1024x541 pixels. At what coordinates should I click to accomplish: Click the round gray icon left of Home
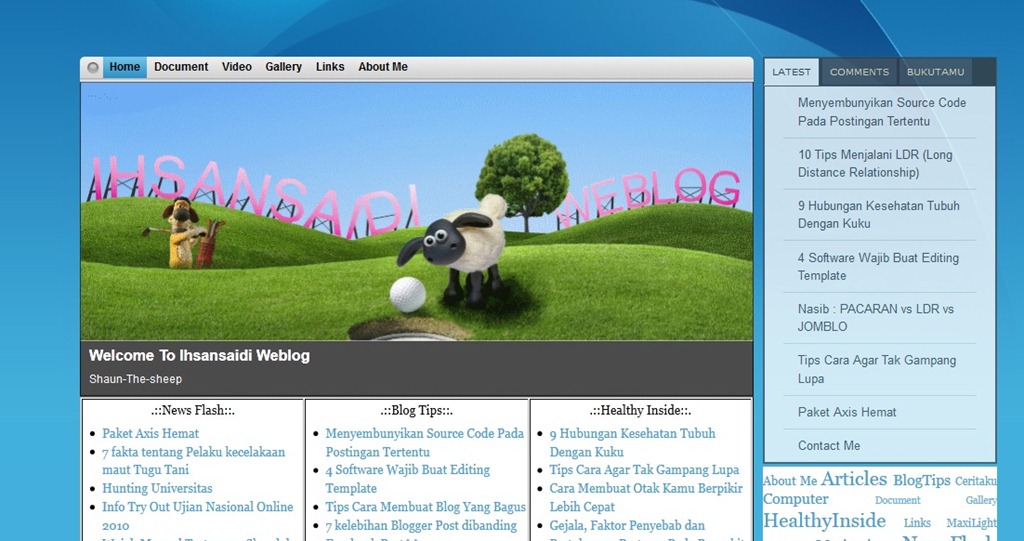tap(93, 67)
